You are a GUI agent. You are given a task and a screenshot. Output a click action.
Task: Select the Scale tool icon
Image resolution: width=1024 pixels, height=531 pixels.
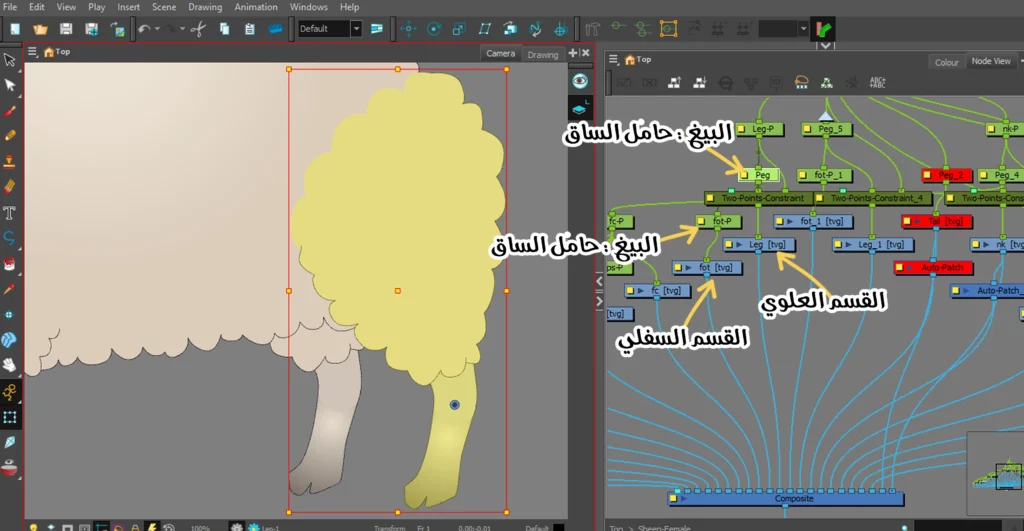(x=459, y=29)
